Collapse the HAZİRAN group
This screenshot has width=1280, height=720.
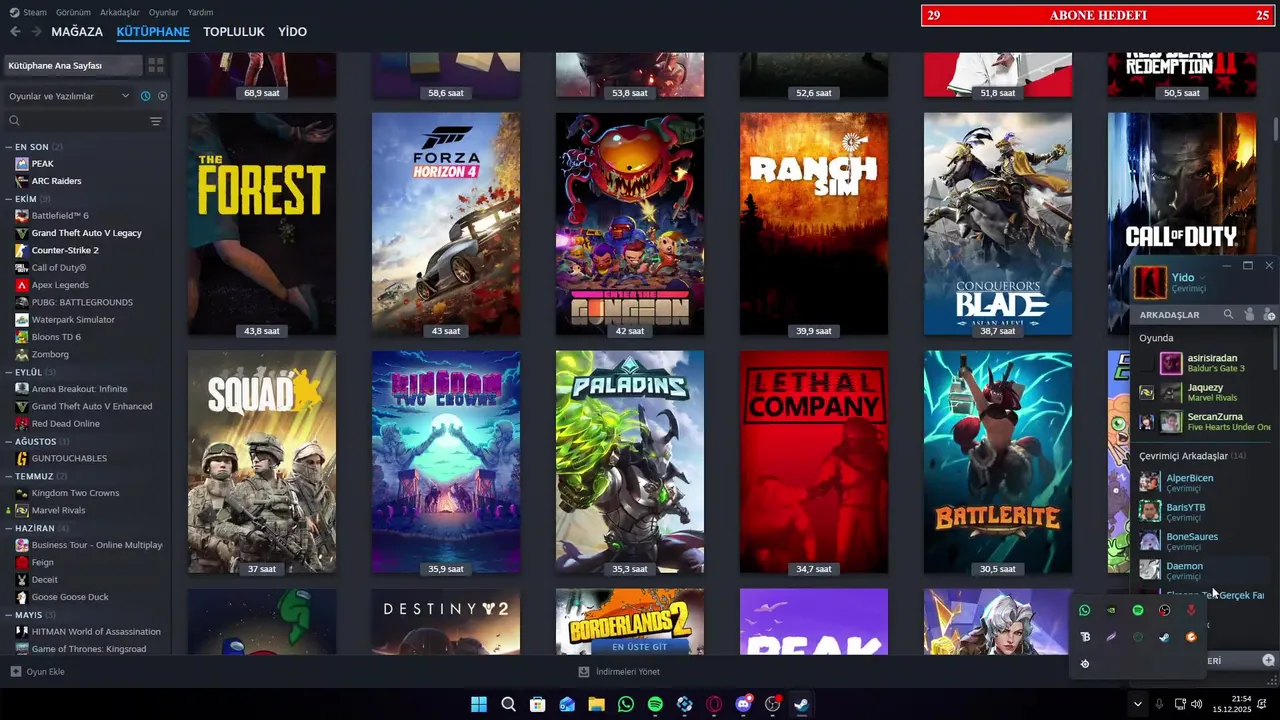pyautogui.click(x=9, y=528)
